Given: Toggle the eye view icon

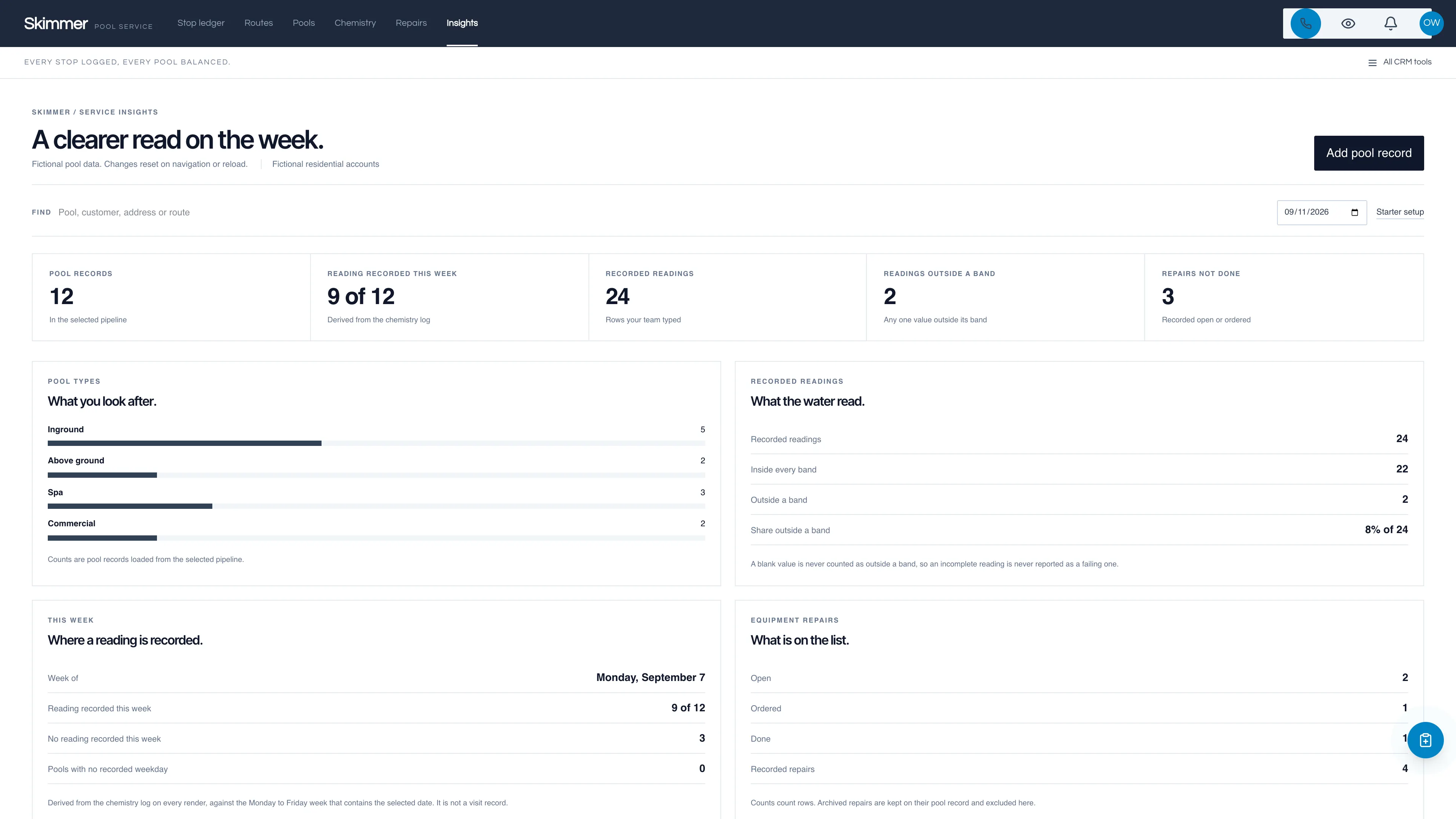Looking at the screenshot, I should tap(1348, 23).
